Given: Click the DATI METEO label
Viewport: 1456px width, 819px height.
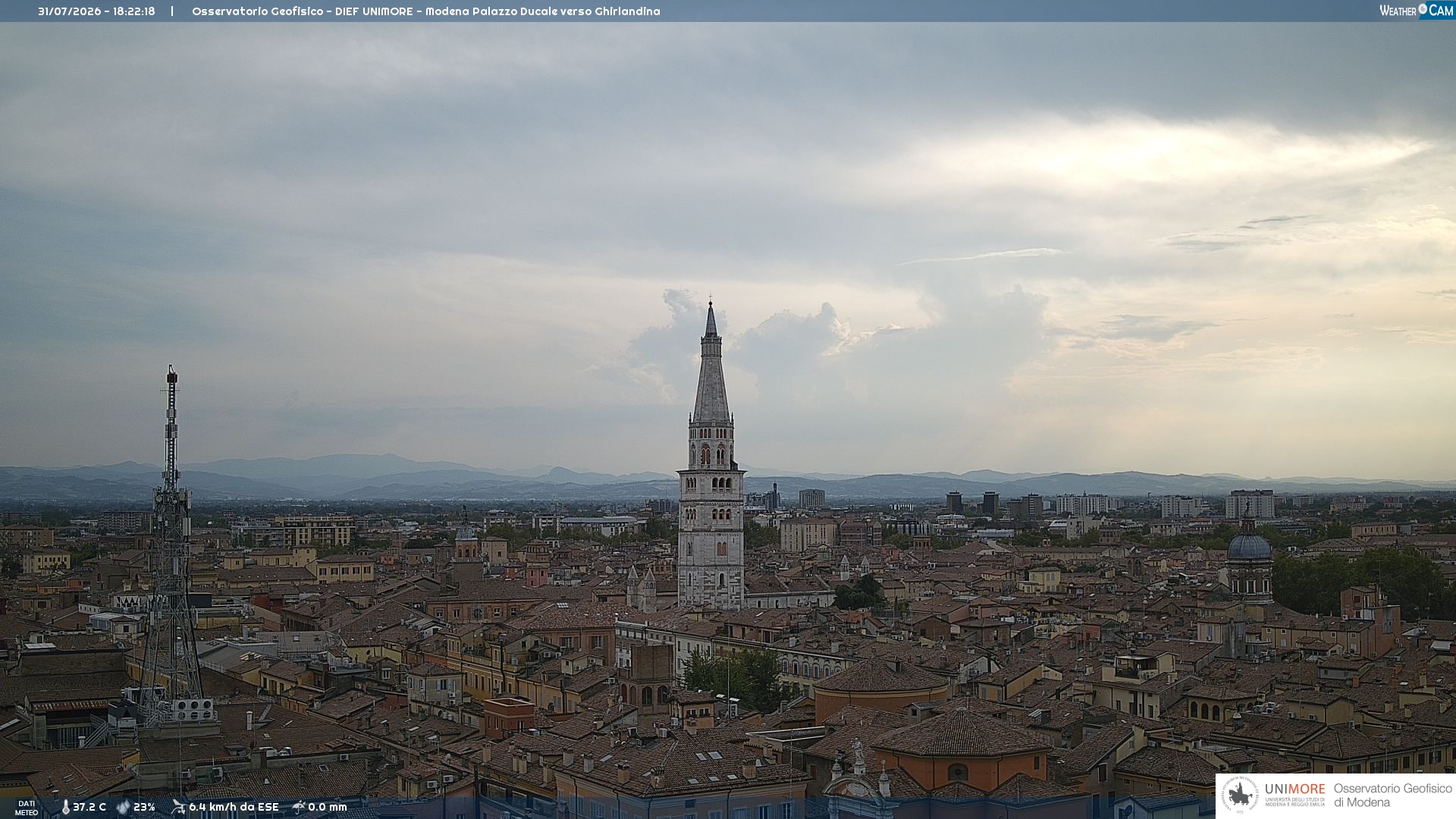Looking at the screenshot, I should click(x=27, y=808).
